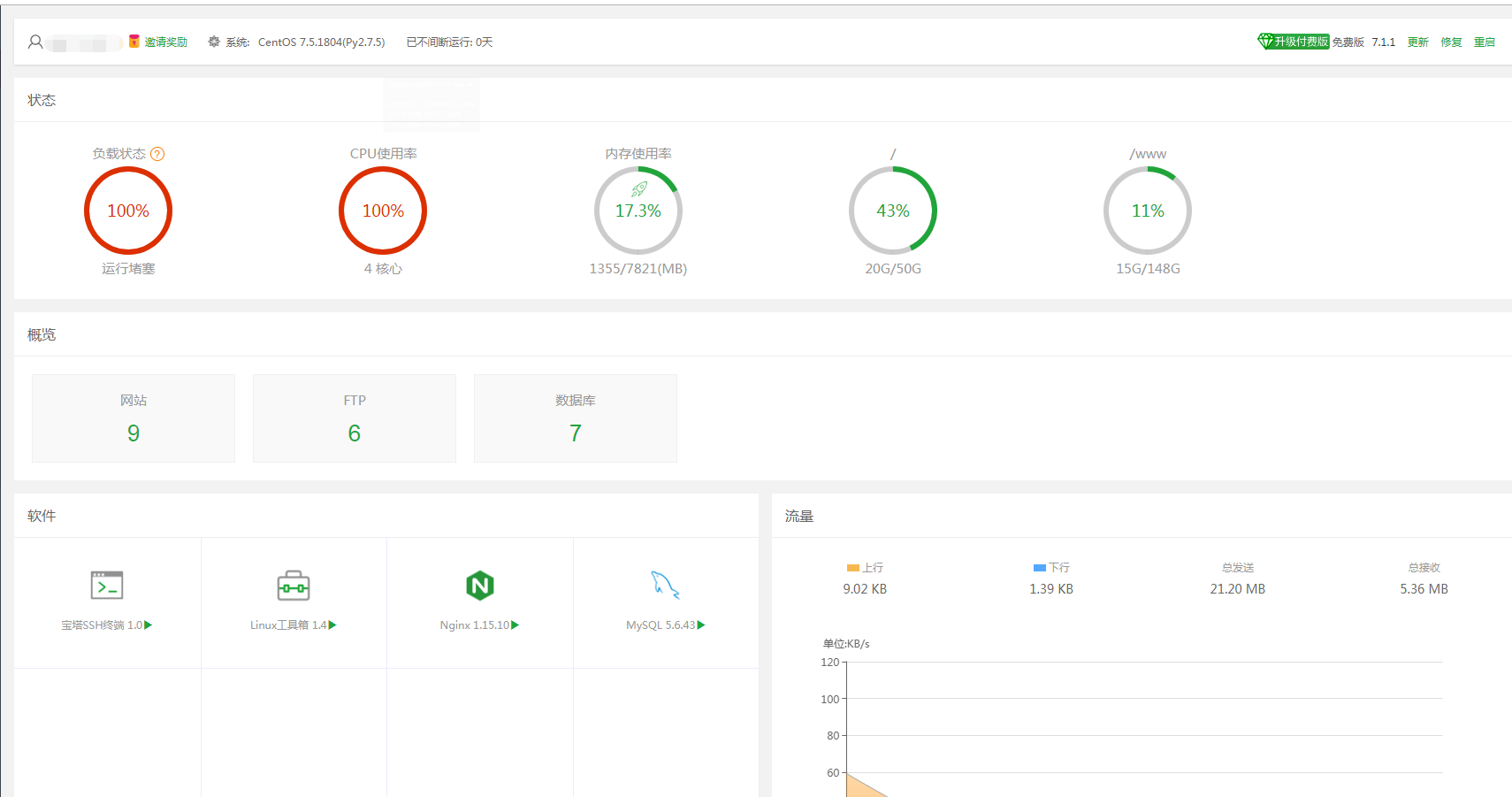Click the user profile icon

tap(35, 42)
